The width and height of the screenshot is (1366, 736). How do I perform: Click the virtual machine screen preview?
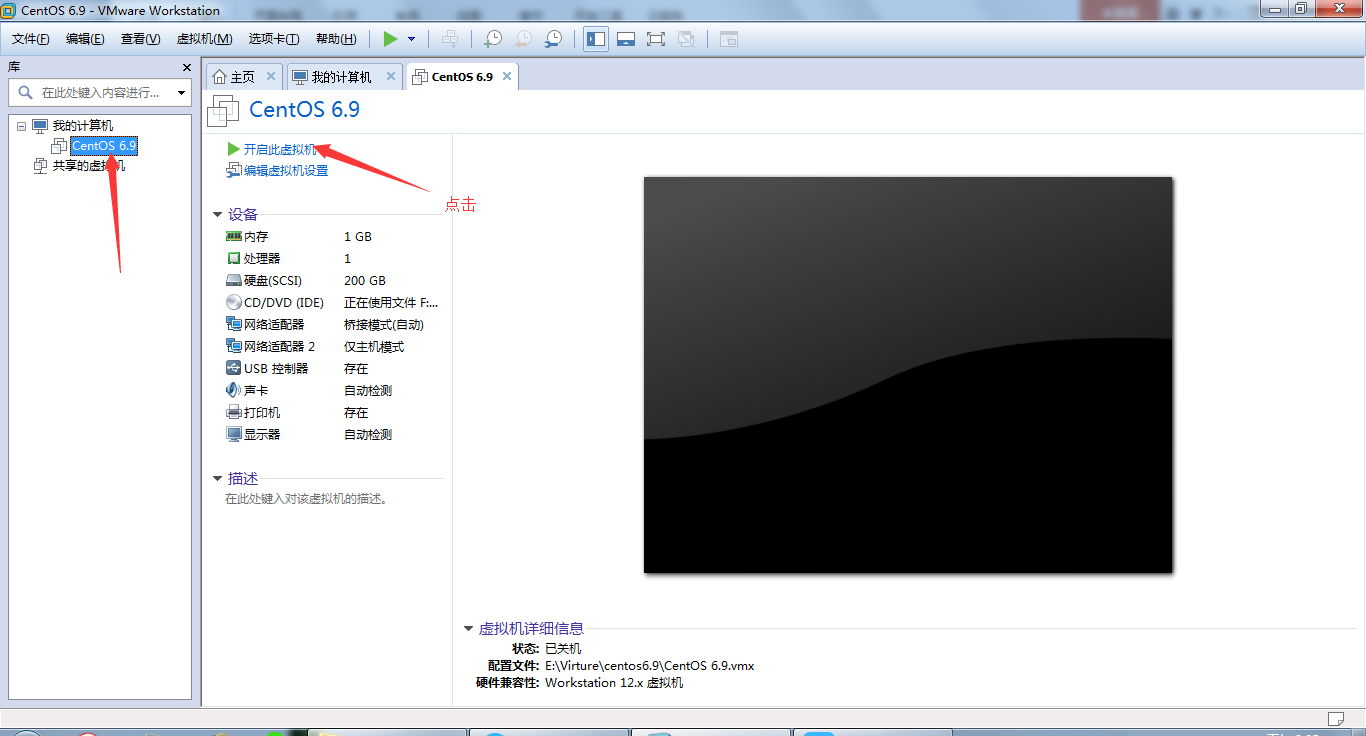coord(907,375)
